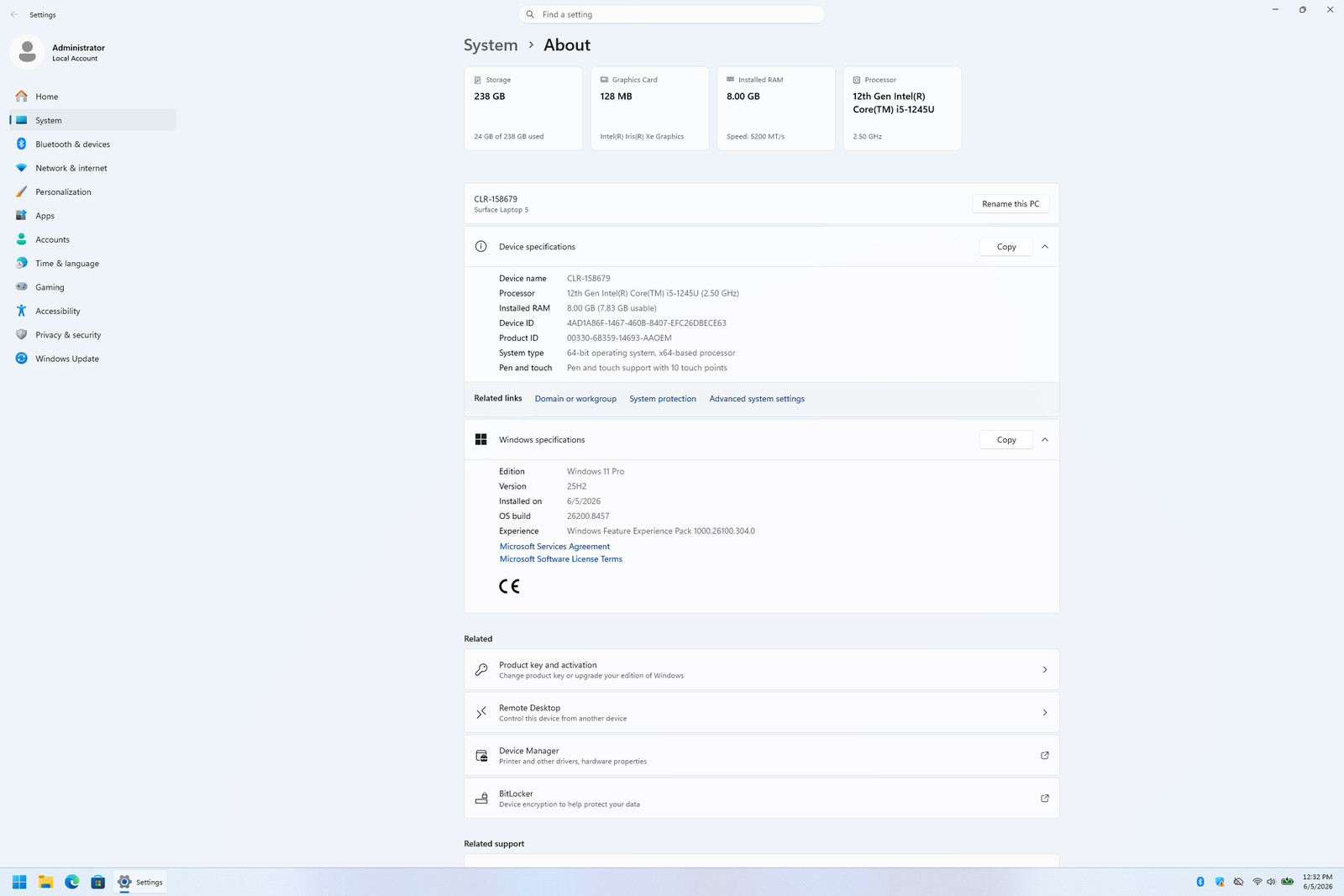Copy the Device specifications
1344x896 pixels.
point(1006,247)
